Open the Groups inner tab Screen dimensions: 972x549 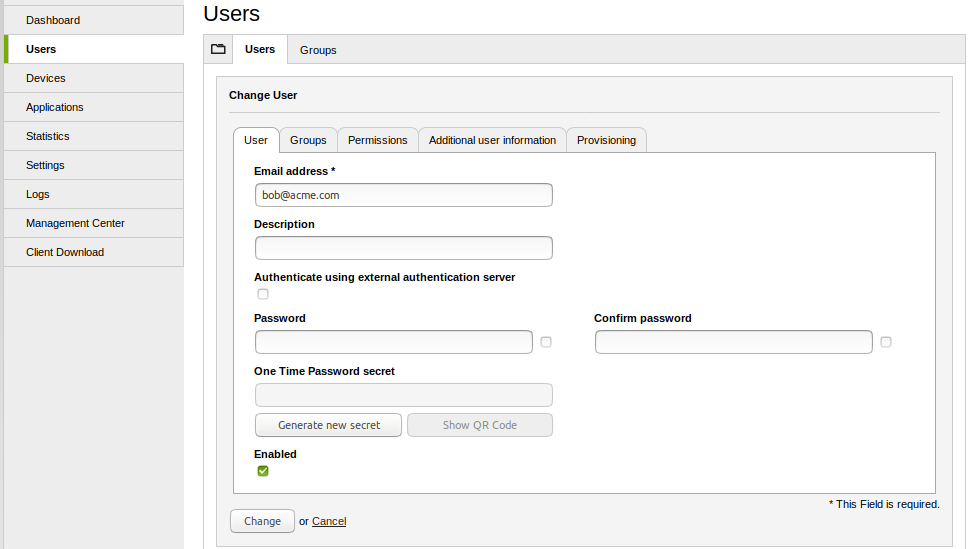pyautogui.click(x=308, y=140)
